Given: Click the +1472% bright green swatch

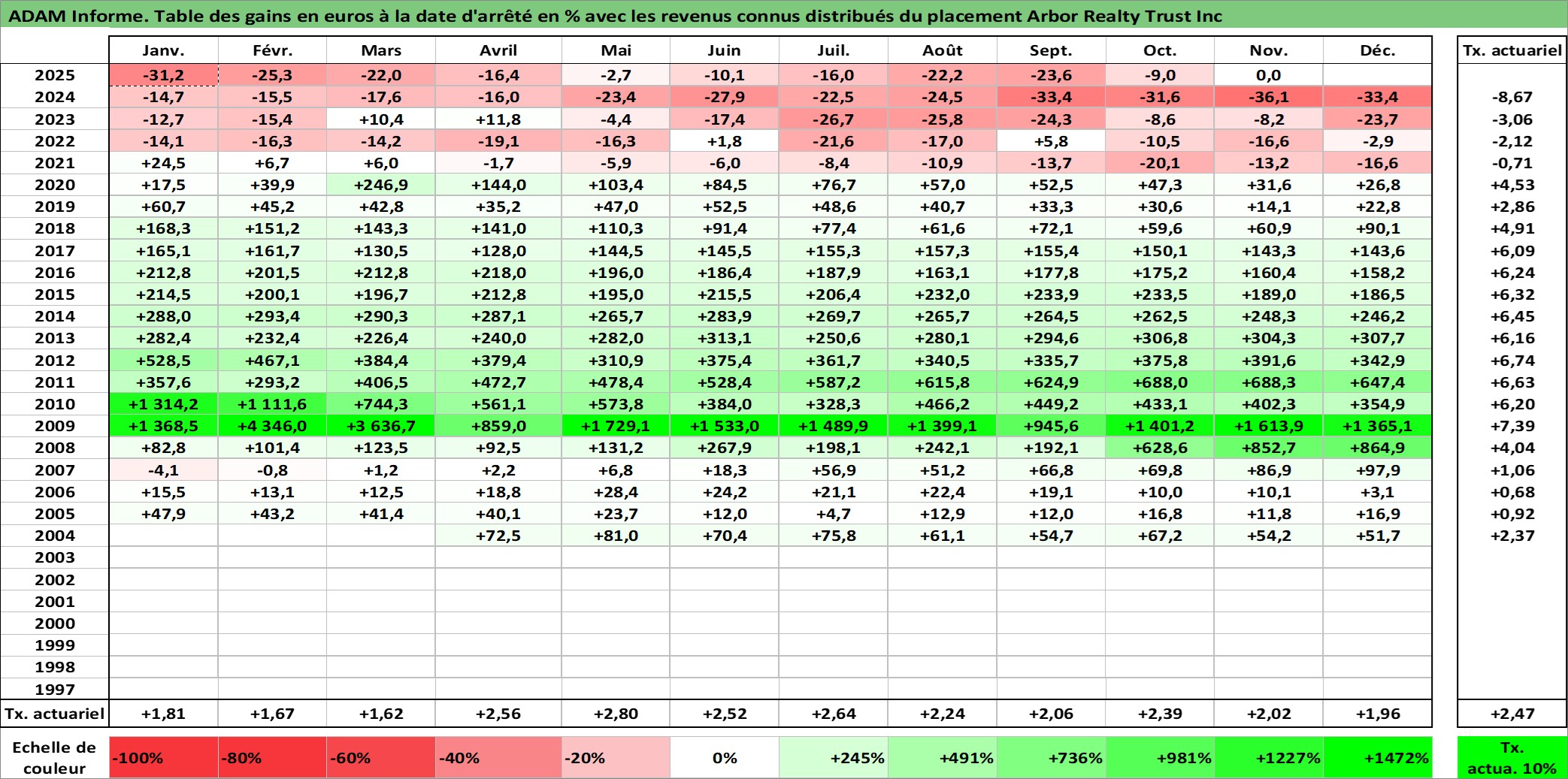Looking at the screenshot, I should [x=1378, y=757].
